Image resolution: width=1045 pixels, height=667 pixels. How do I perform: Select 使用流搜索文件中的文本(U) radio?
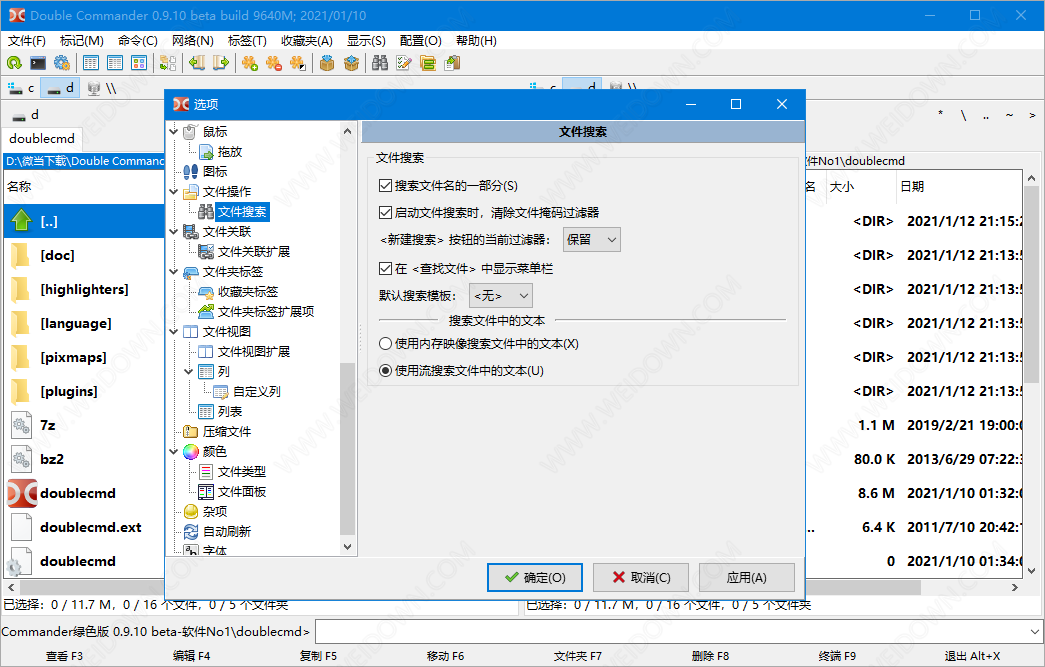click(x=385, y=370)
